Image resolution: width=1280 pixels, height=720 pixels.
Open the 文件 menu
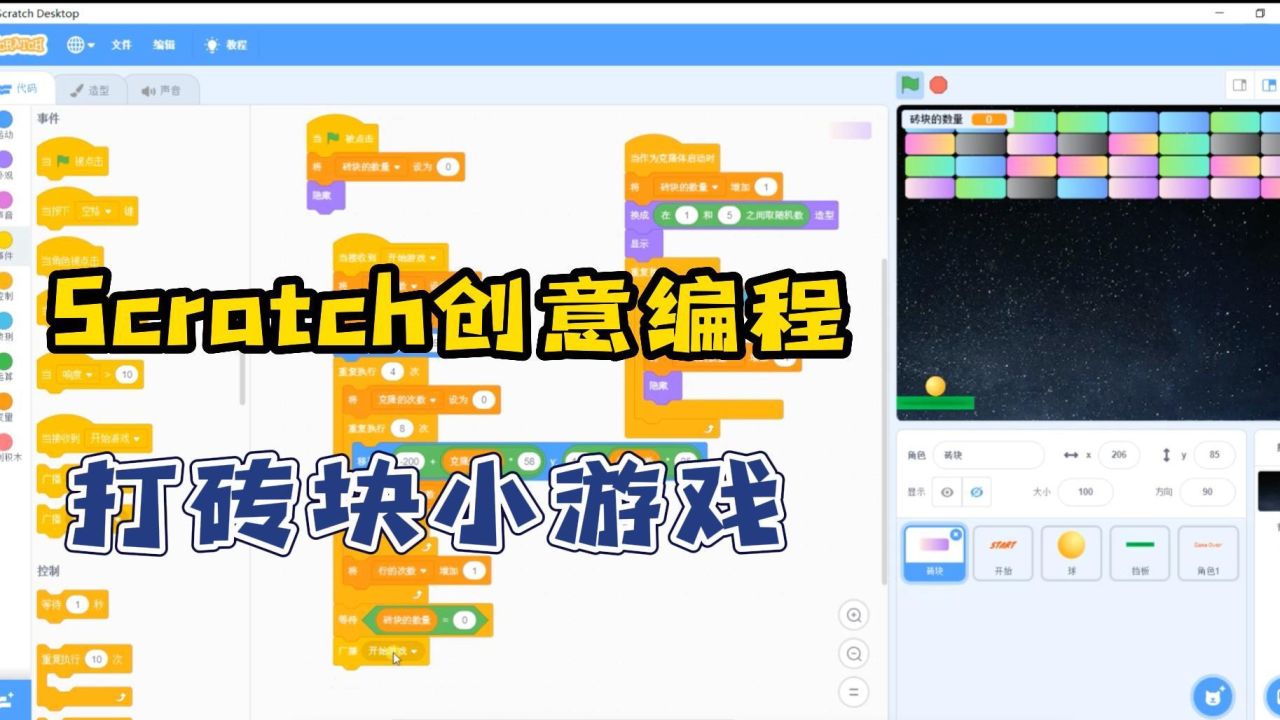[121, 45]
